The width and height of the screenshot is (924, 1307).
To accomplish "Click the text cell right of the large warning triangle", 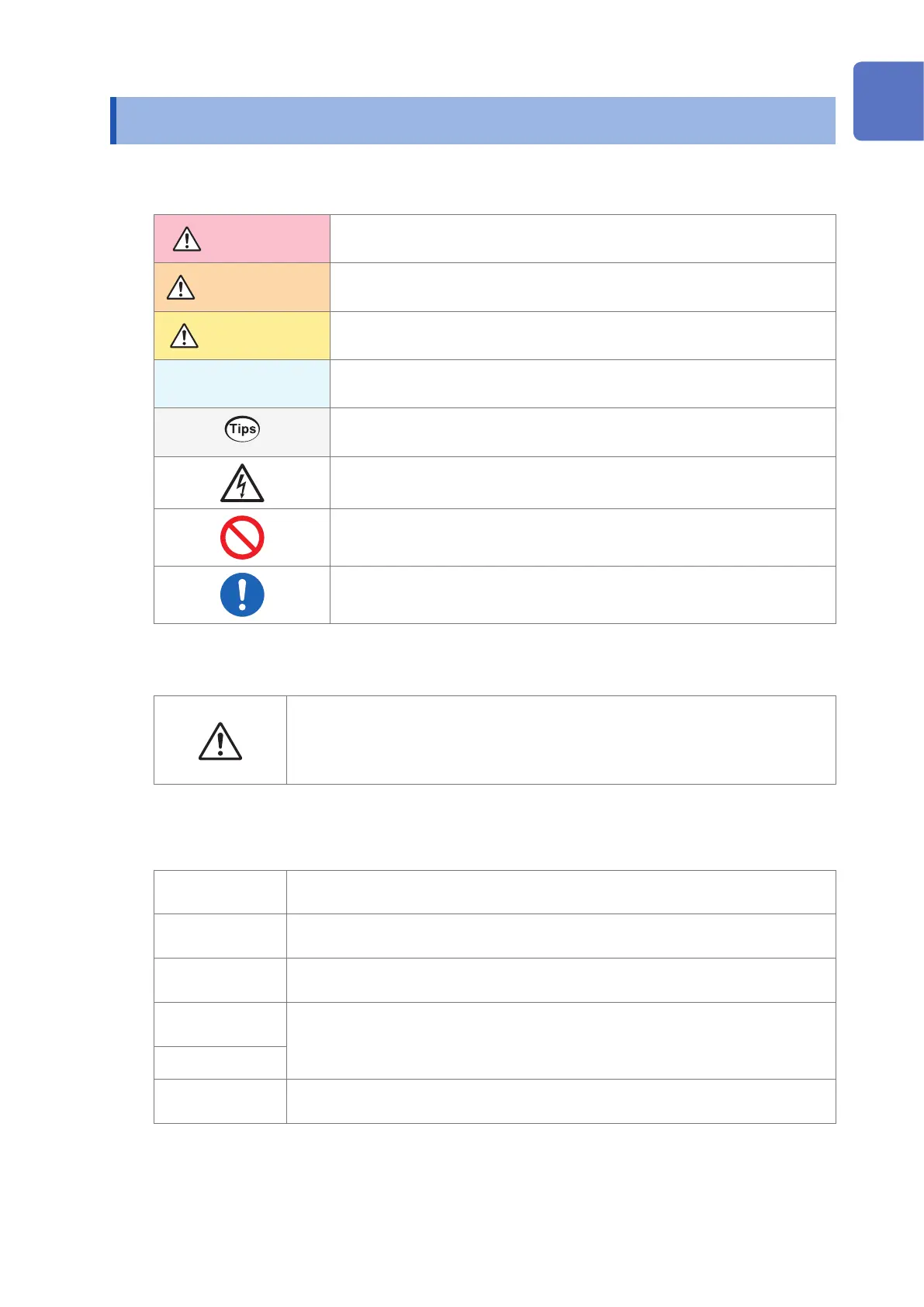I will tap(560, 740).
